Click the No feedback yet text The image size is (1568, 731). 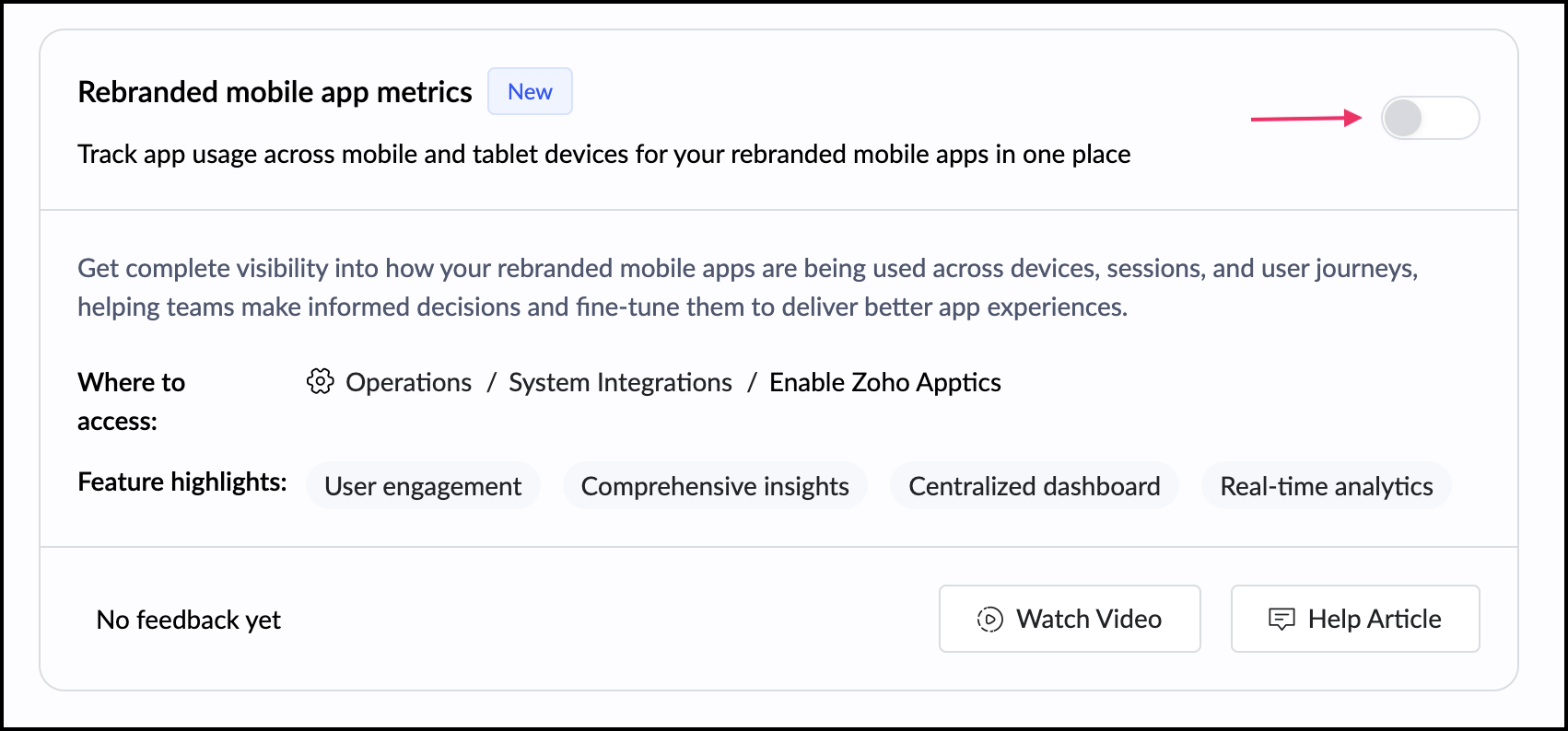[189, 620]
